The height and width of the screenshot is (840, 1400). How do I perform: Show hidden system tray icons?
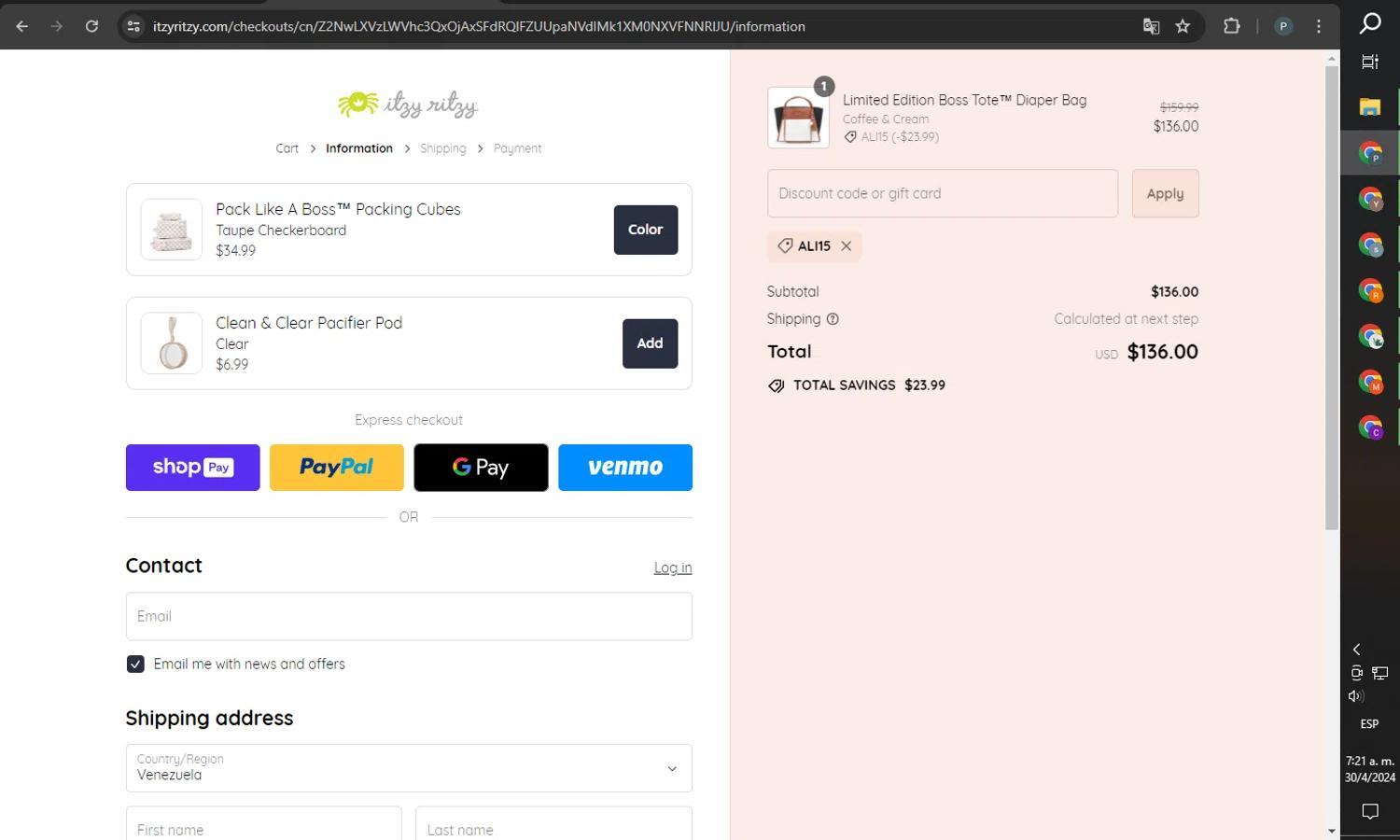tap(1357, 650)
